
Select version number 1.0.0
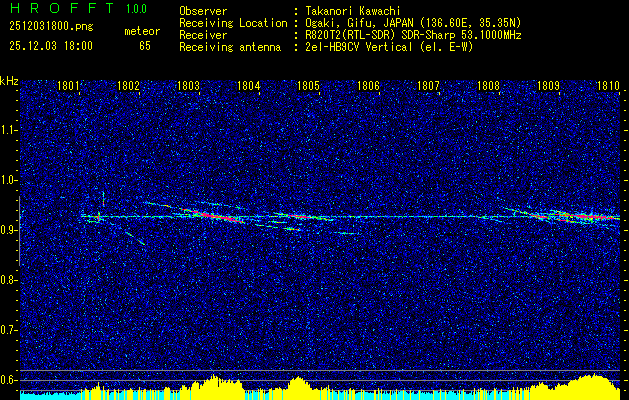136,9
